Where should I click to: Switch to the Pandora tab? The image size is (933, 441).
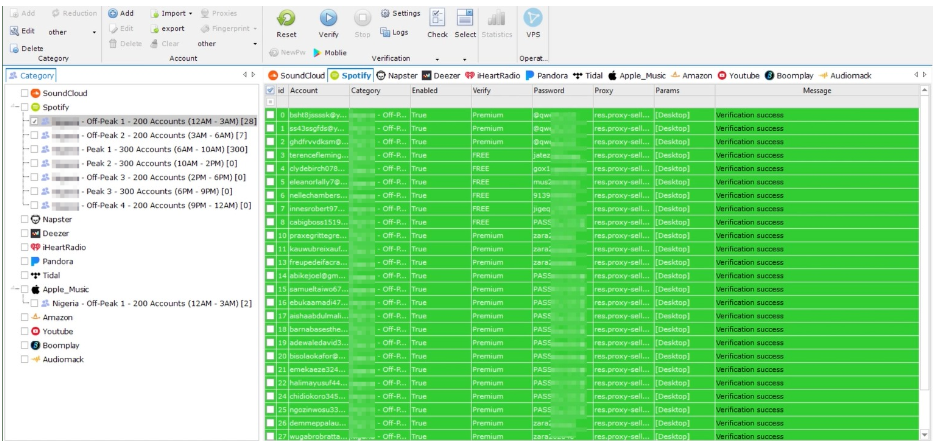(x=546, y=76)
